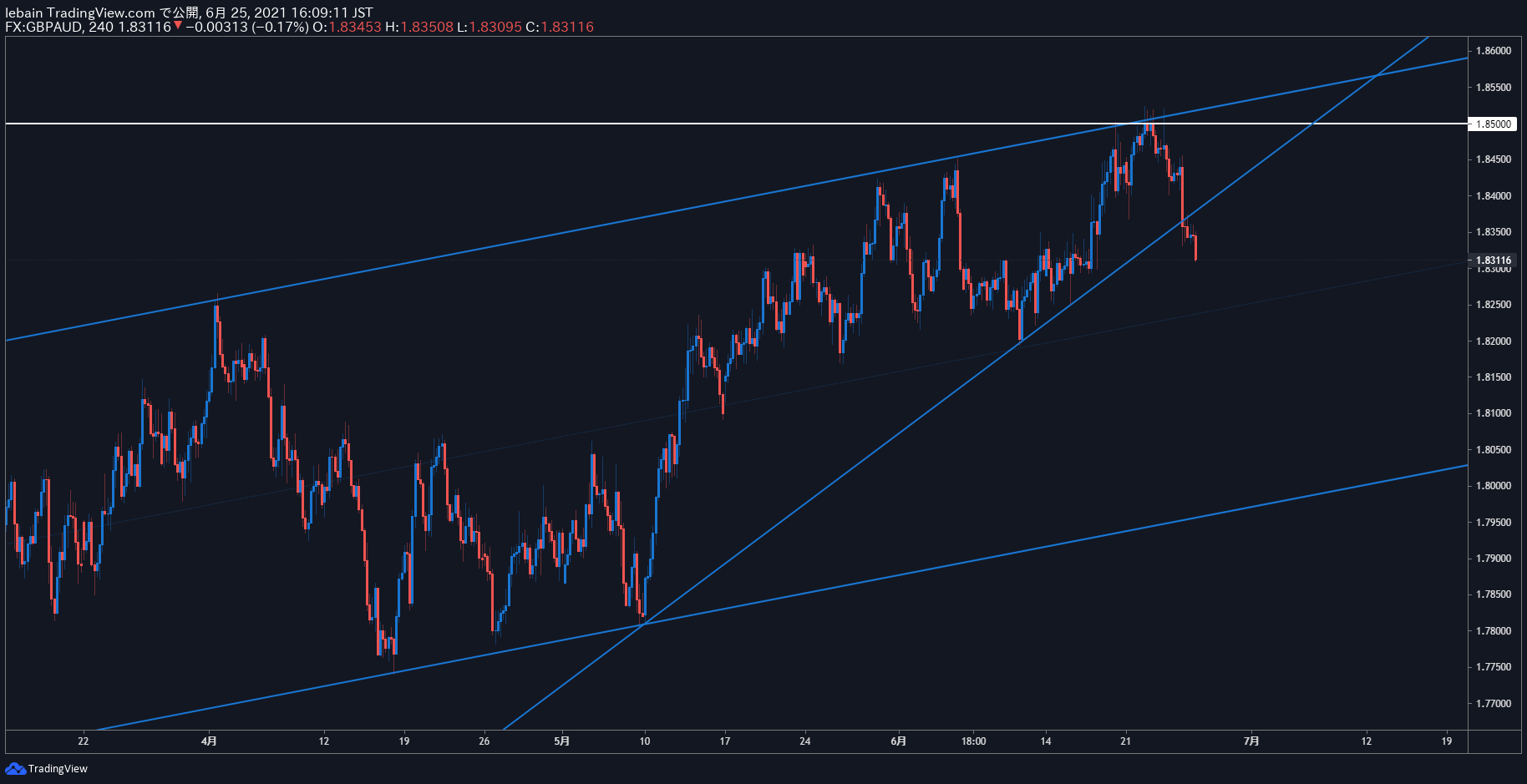Click the open value O:1.83453
The image size is (1527, 784).
[347, 27]
